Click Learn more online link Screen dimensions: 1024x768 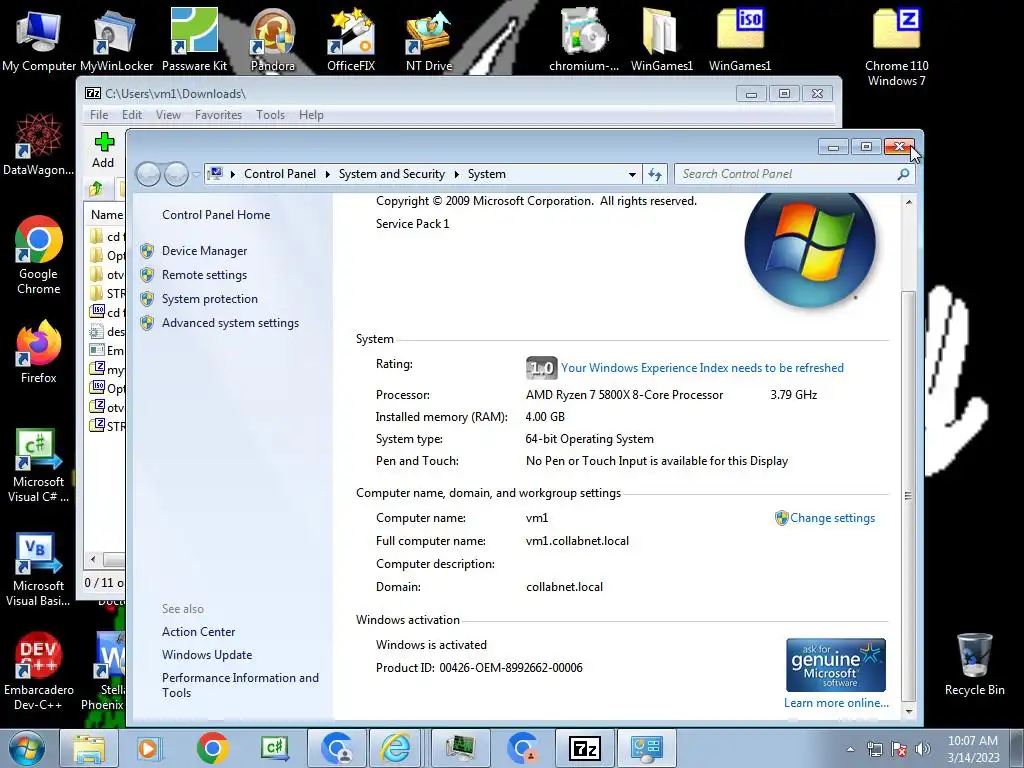(x=836, y=703)
